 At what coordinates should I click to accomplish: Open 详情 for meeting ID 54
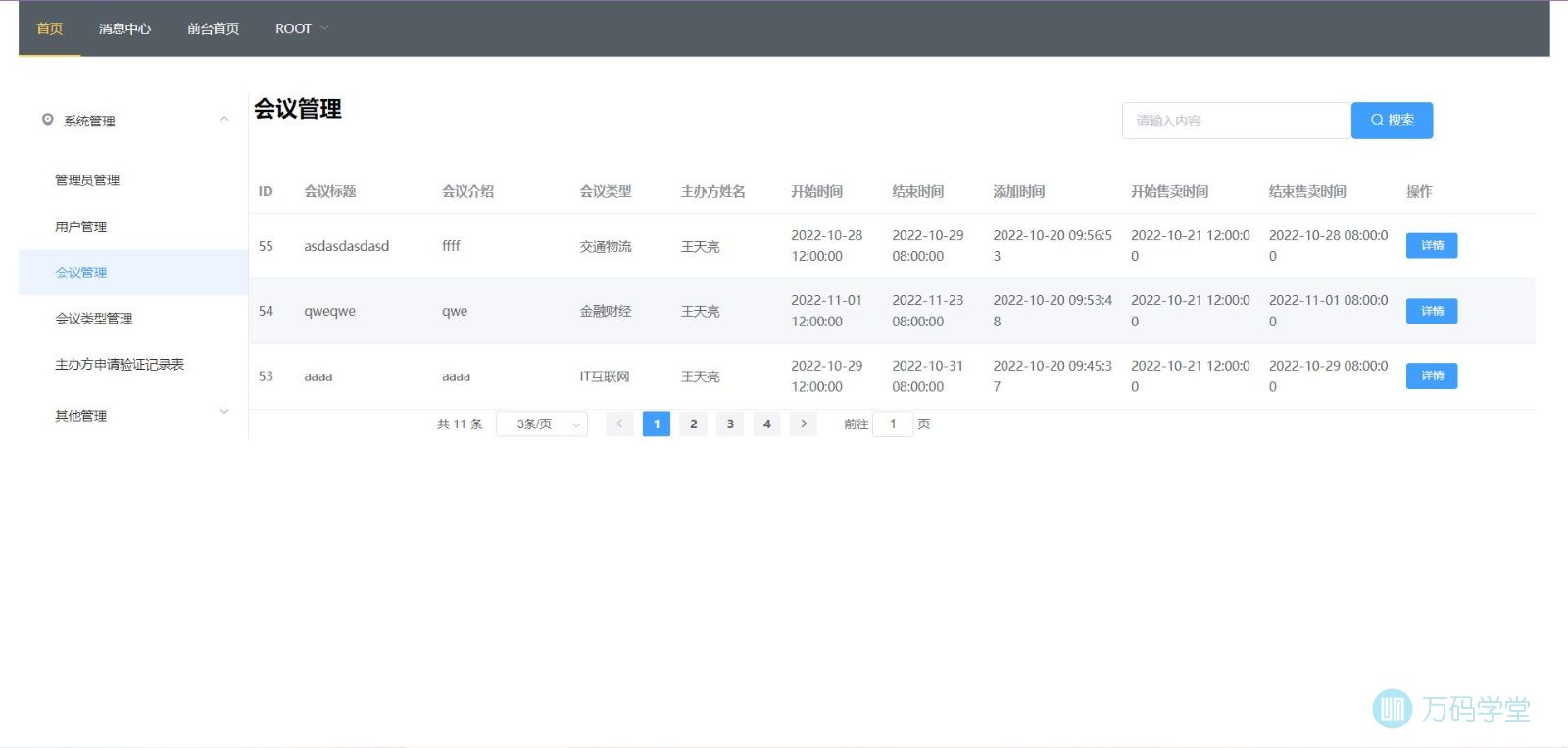pyautogui.click(x=1432, y=311)
